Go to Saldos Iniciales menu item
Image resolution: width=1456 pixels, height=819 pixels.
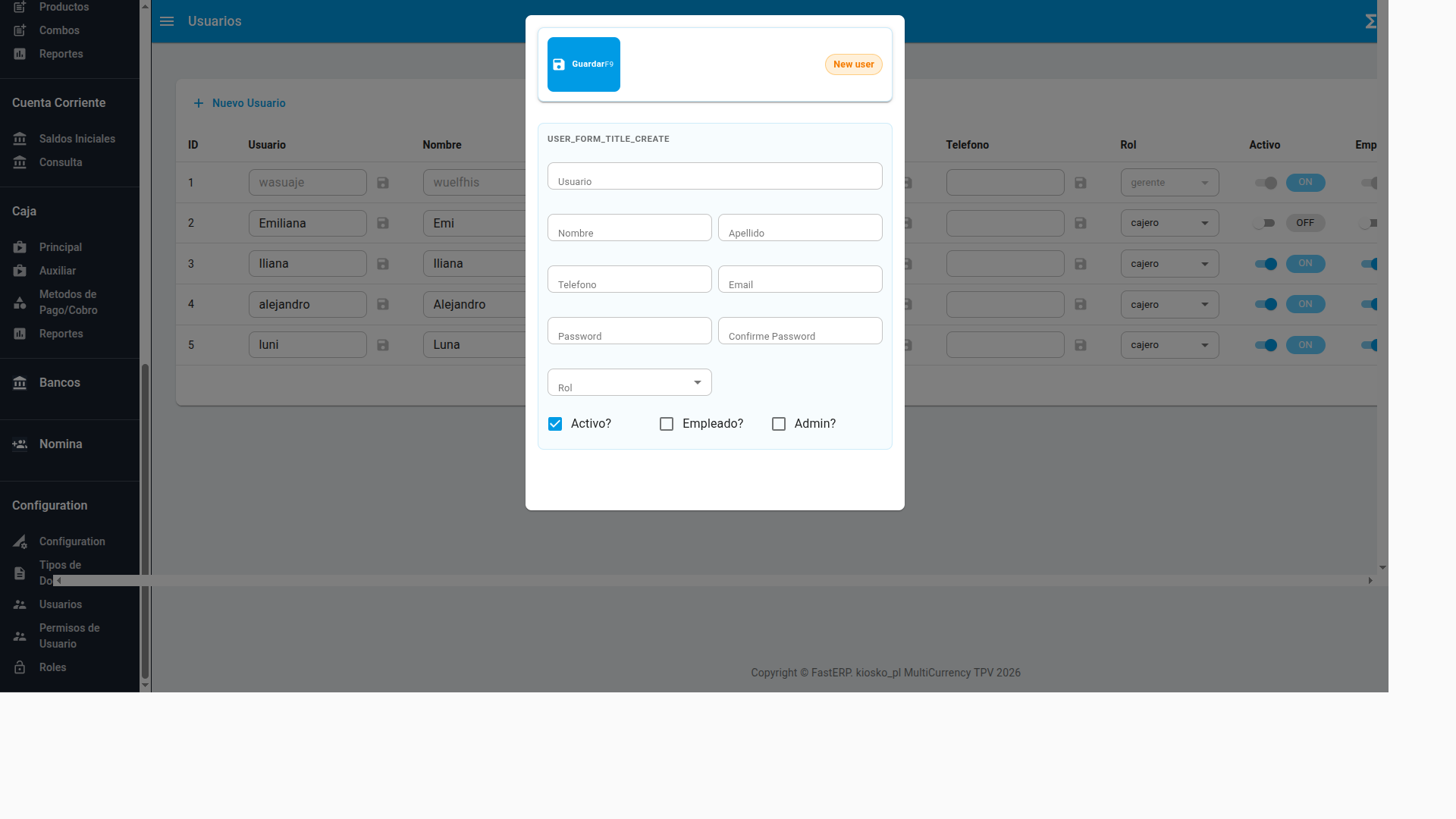click(x=77, y=139)
